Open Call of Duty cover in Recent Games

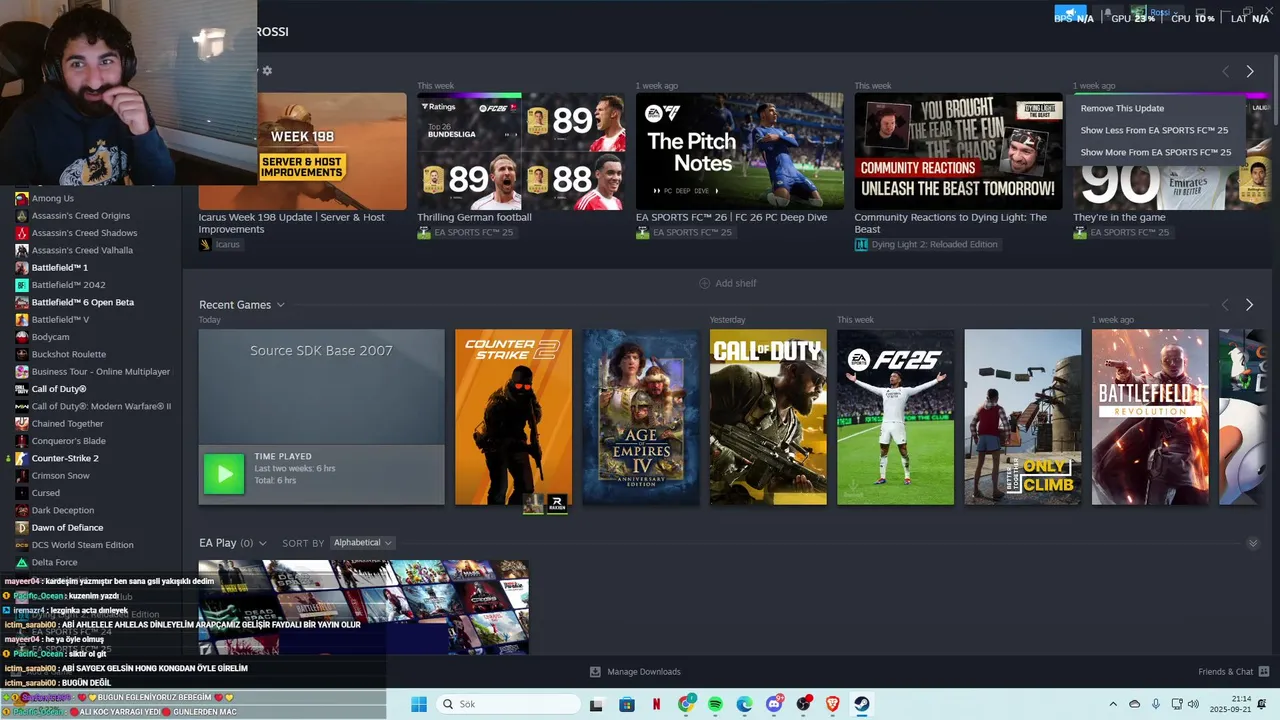click(x=768, y=417)
